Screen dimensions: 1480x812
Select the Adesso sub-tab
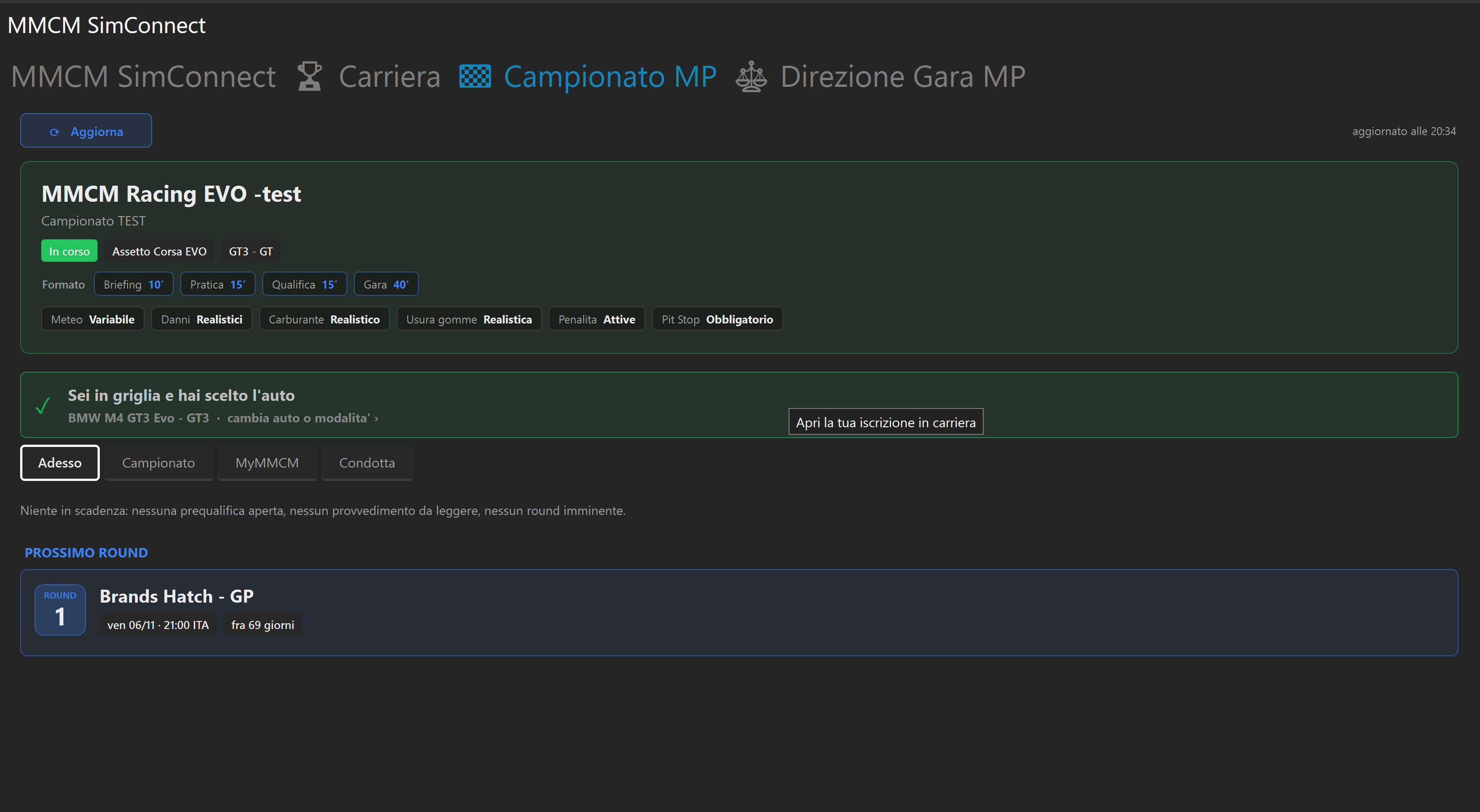[60, 463]
